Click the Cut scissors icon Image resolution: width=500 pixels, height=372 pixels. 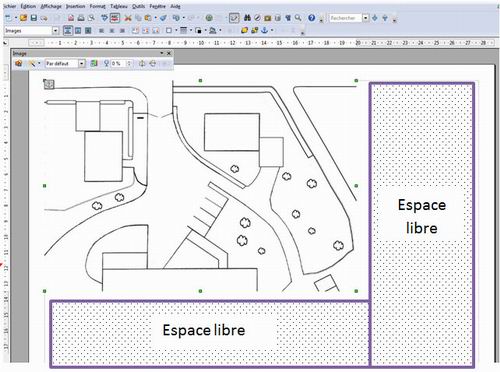point(128,18)
